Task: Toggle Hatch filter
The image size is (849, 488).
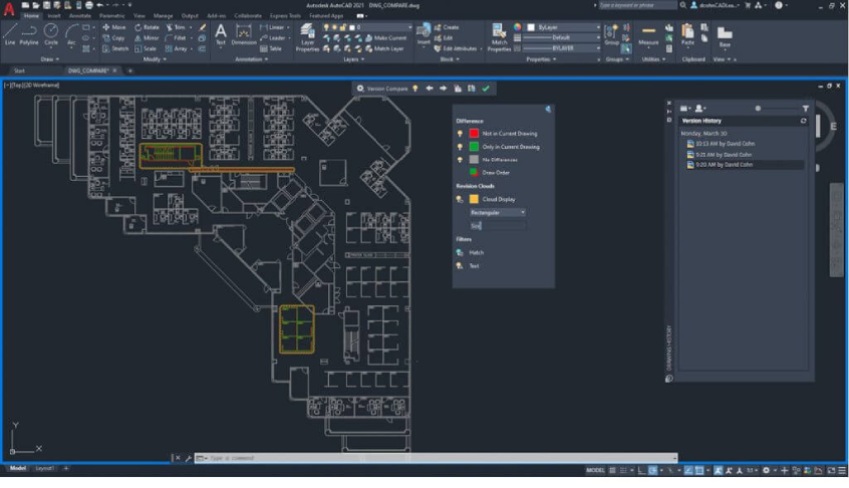Action: [x=460, y=252]
